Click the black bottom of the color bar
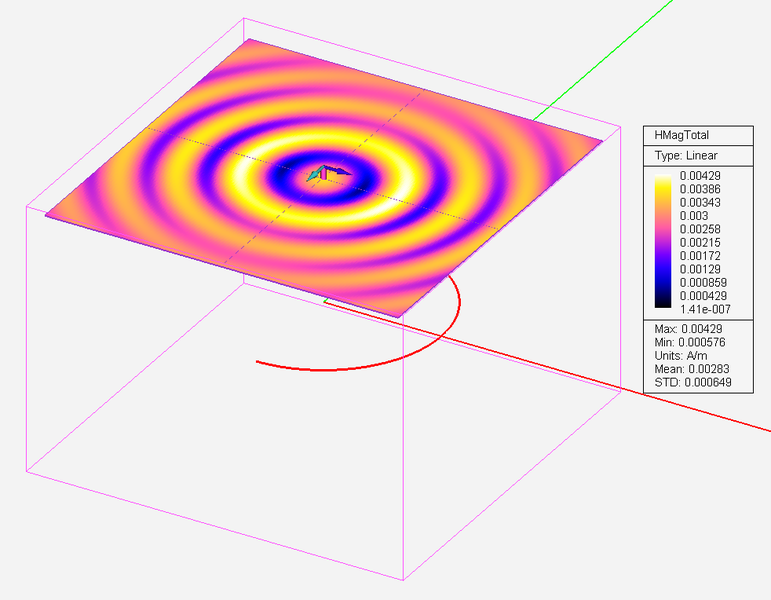The image size is (771, 600). tap(661, 306)
